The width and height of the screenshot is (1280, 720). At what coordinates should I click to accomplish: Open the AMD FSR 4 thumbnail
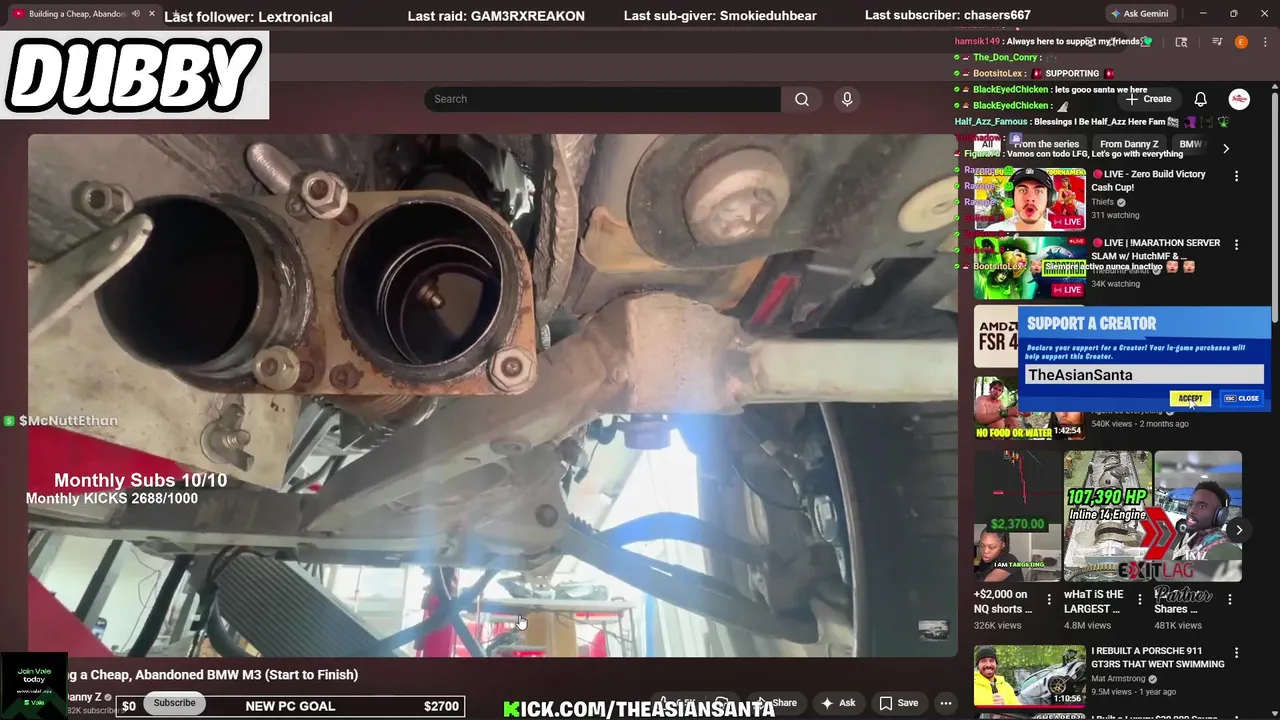[x=996, y=336]
